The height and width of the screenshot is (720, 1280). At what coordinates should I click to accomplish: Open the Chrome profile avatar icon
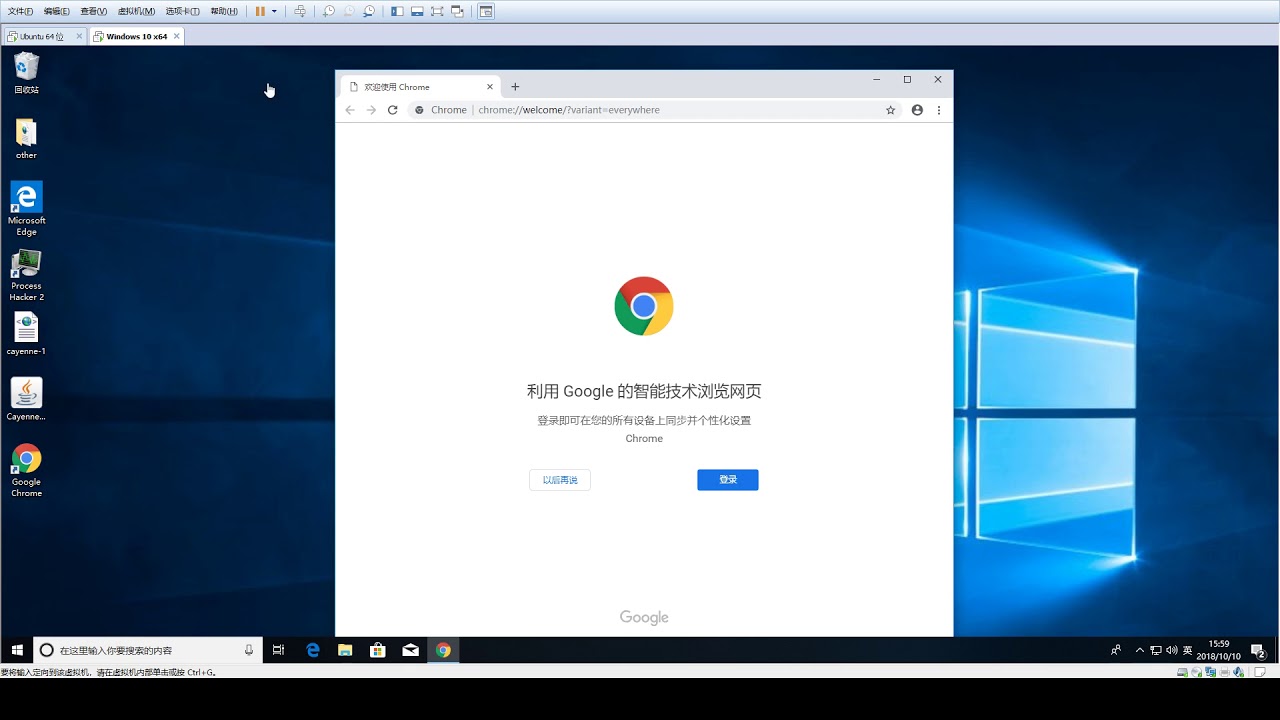917,110
